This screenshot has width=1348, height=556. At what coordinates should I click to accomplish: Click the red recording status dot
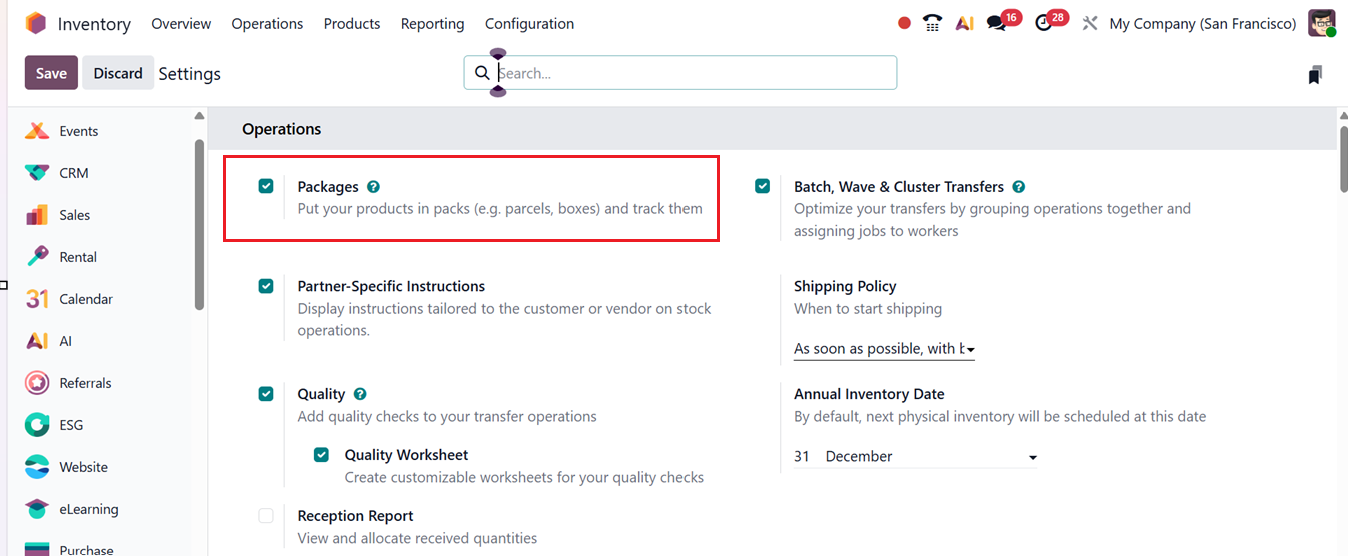pos(904,23)
